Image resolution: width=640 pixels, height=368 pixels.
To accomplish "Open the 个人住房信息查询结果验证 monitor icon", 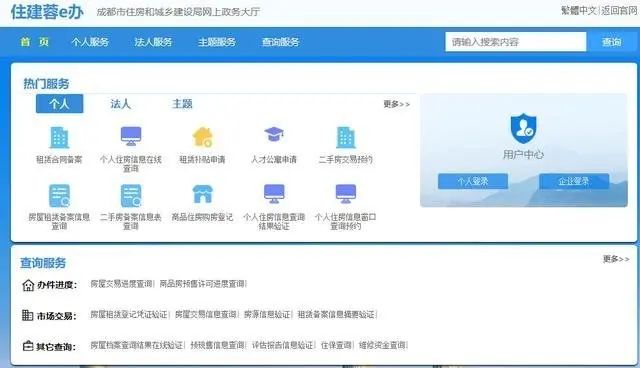I will point(274,194).
